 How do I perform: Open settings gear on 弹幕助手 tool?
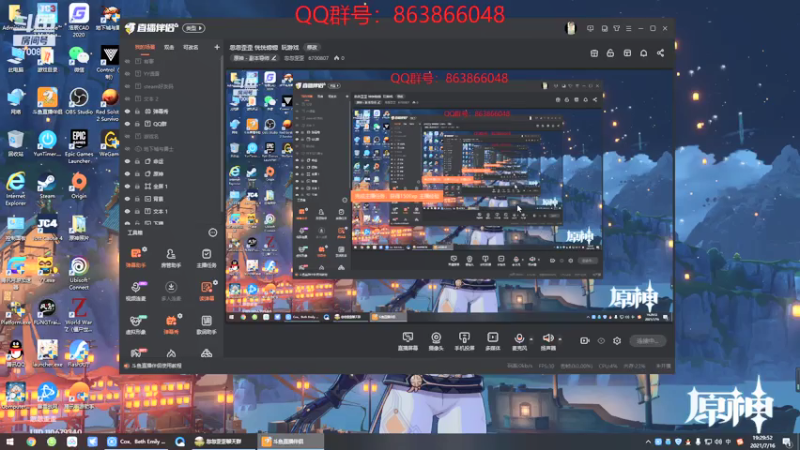pos(145,249)
